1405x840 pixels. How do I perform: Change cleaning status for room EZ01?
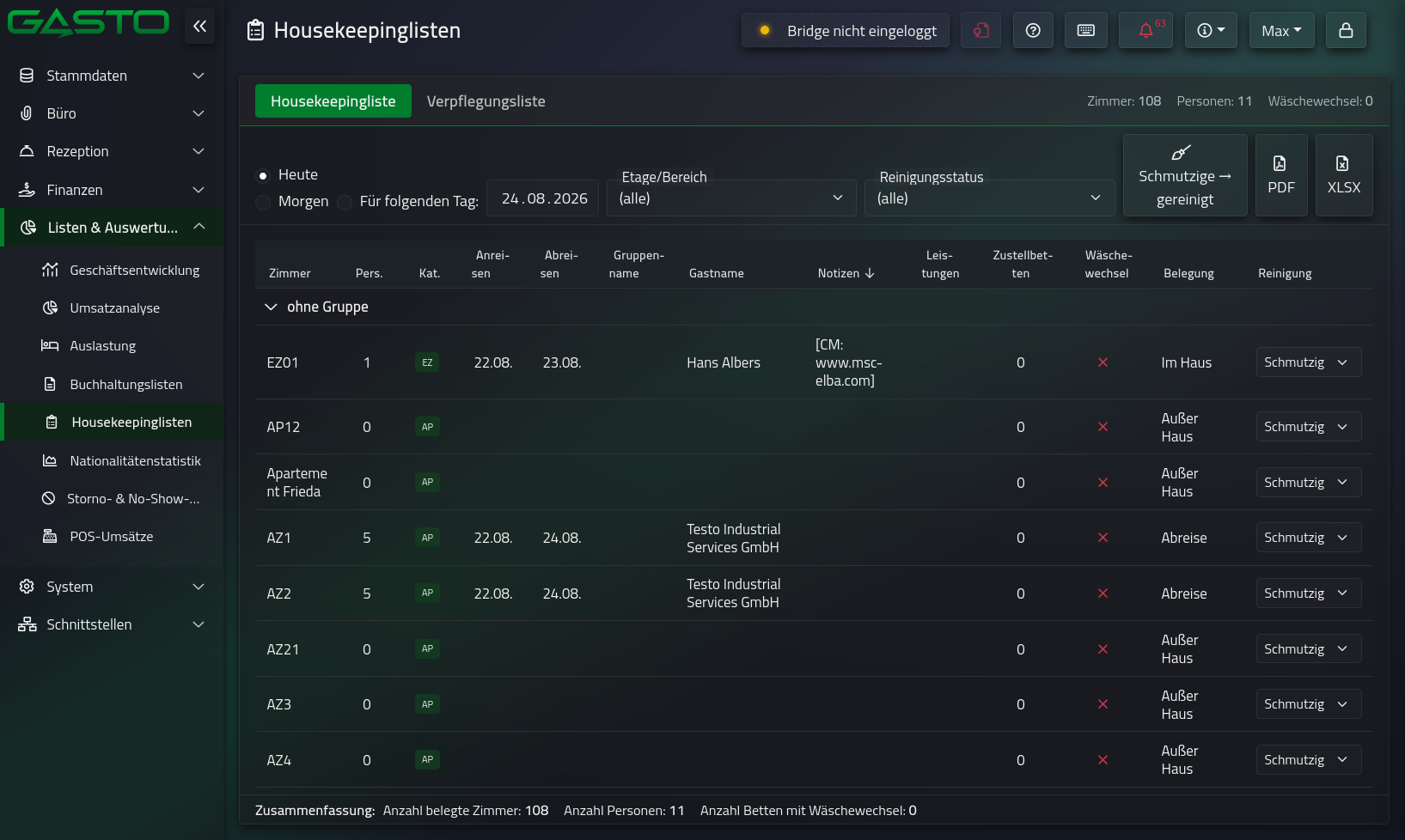point(1308,362)
